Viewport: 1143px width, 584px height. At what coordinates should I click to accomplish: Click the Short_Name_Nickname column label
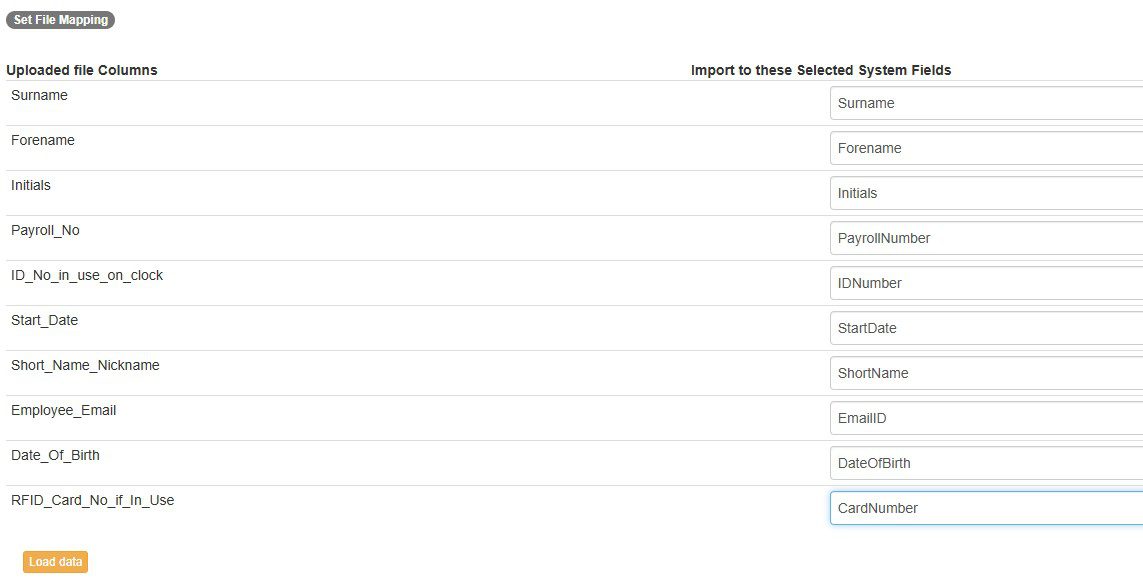pyautogui.click(x=85, y=365)
